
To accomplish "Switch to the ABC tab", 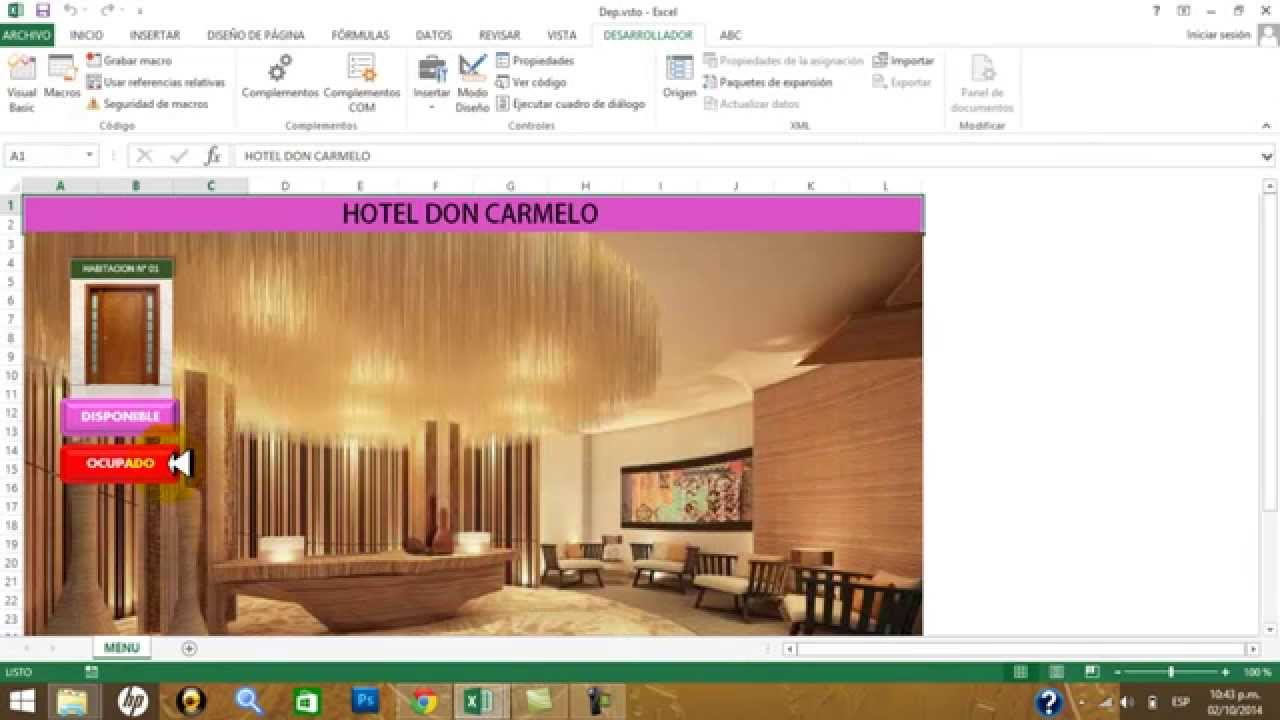I will [731, 35].
